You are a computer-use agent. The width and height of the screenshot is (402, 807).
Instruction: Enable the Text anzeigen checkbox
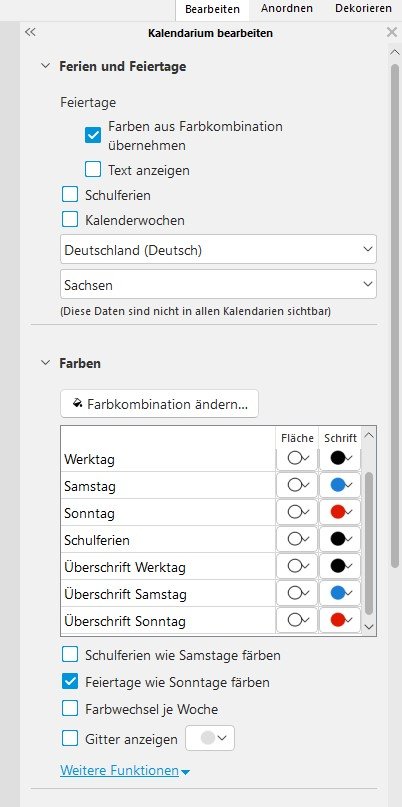[x=93, y=169]
